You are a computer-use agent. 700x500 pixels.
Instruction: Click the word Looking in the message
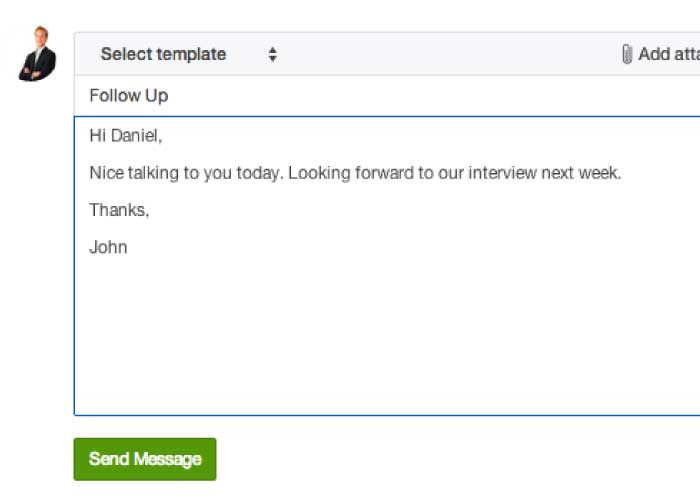[x=319, y=173]
